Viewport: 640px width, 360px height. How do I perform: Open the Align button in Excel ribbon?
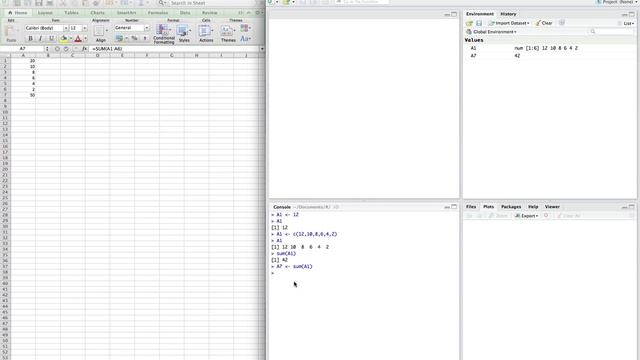(100, 33)
